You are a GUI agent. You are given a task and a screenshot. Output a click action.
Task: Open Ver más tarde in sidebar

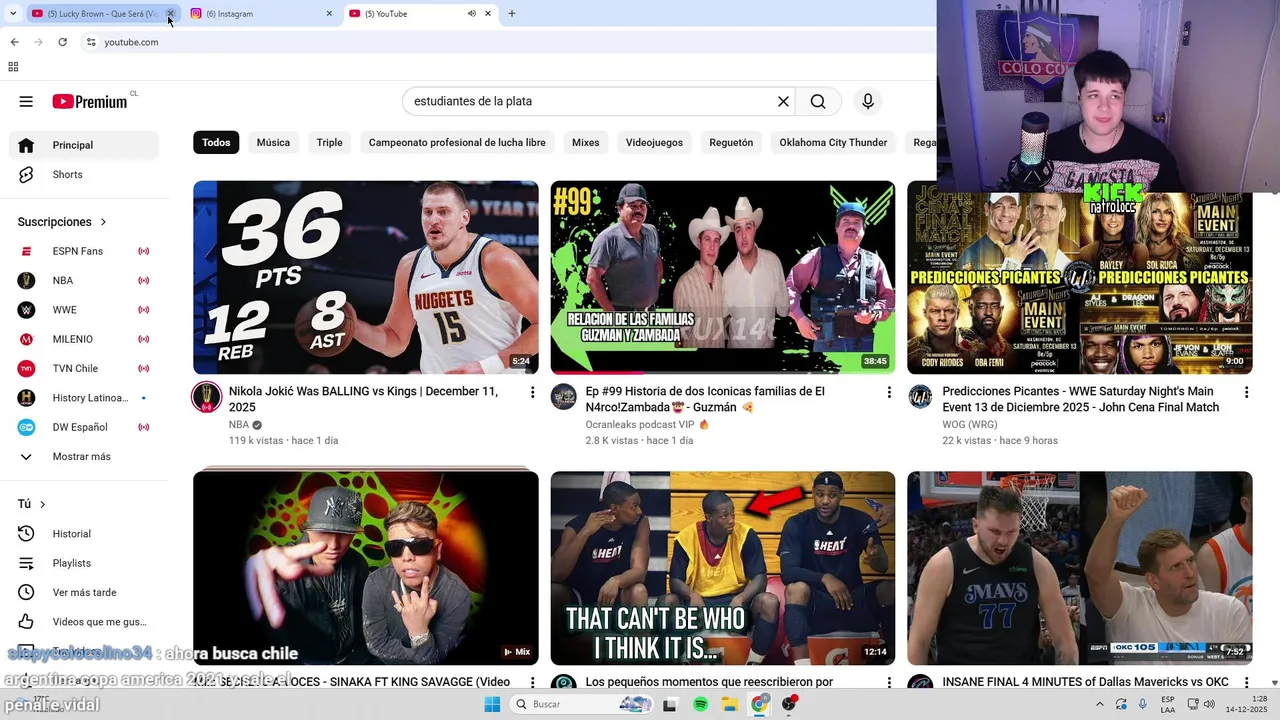(x=84, y=592)
